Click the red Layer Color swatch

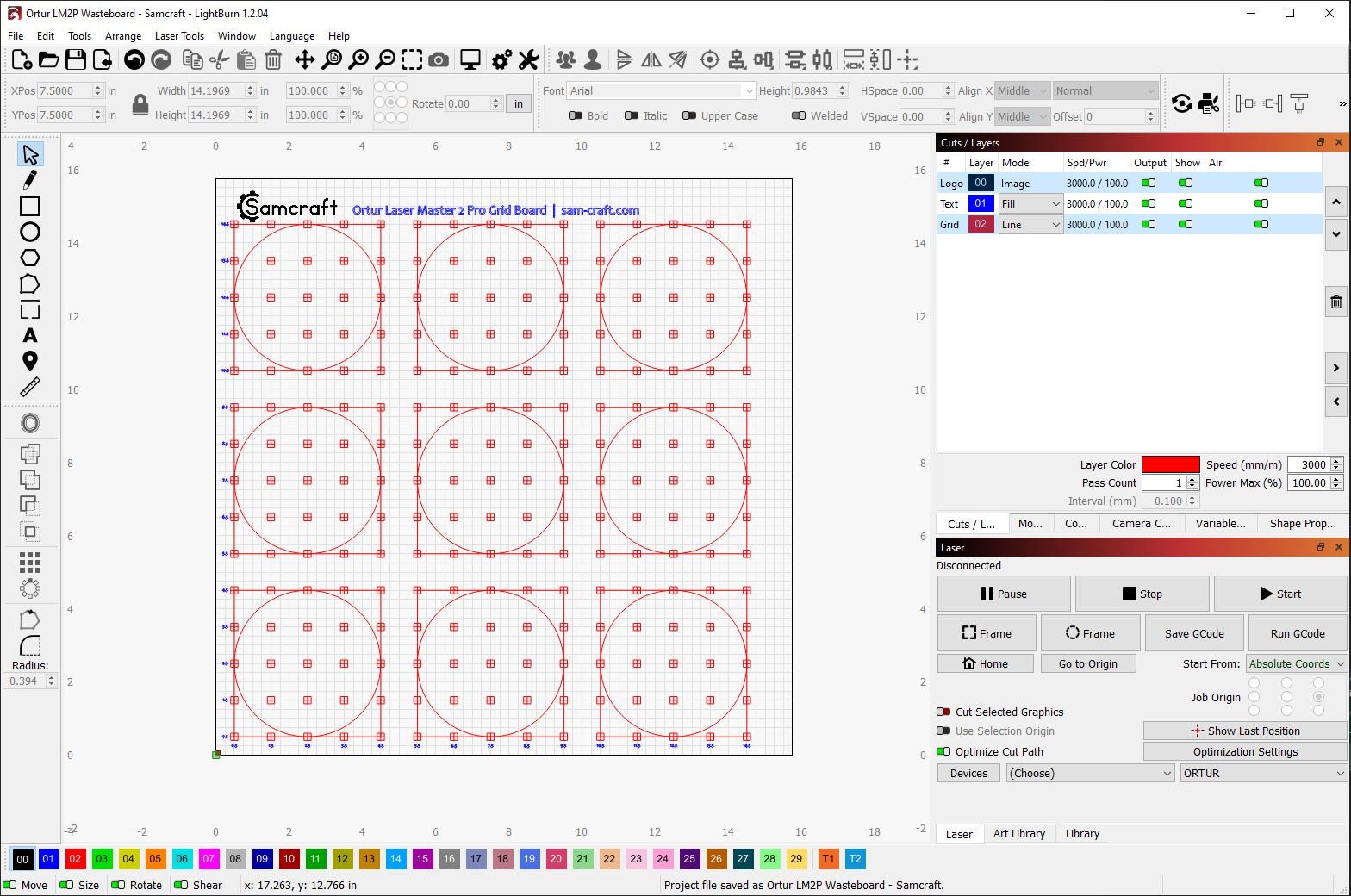click(1170, 464)
